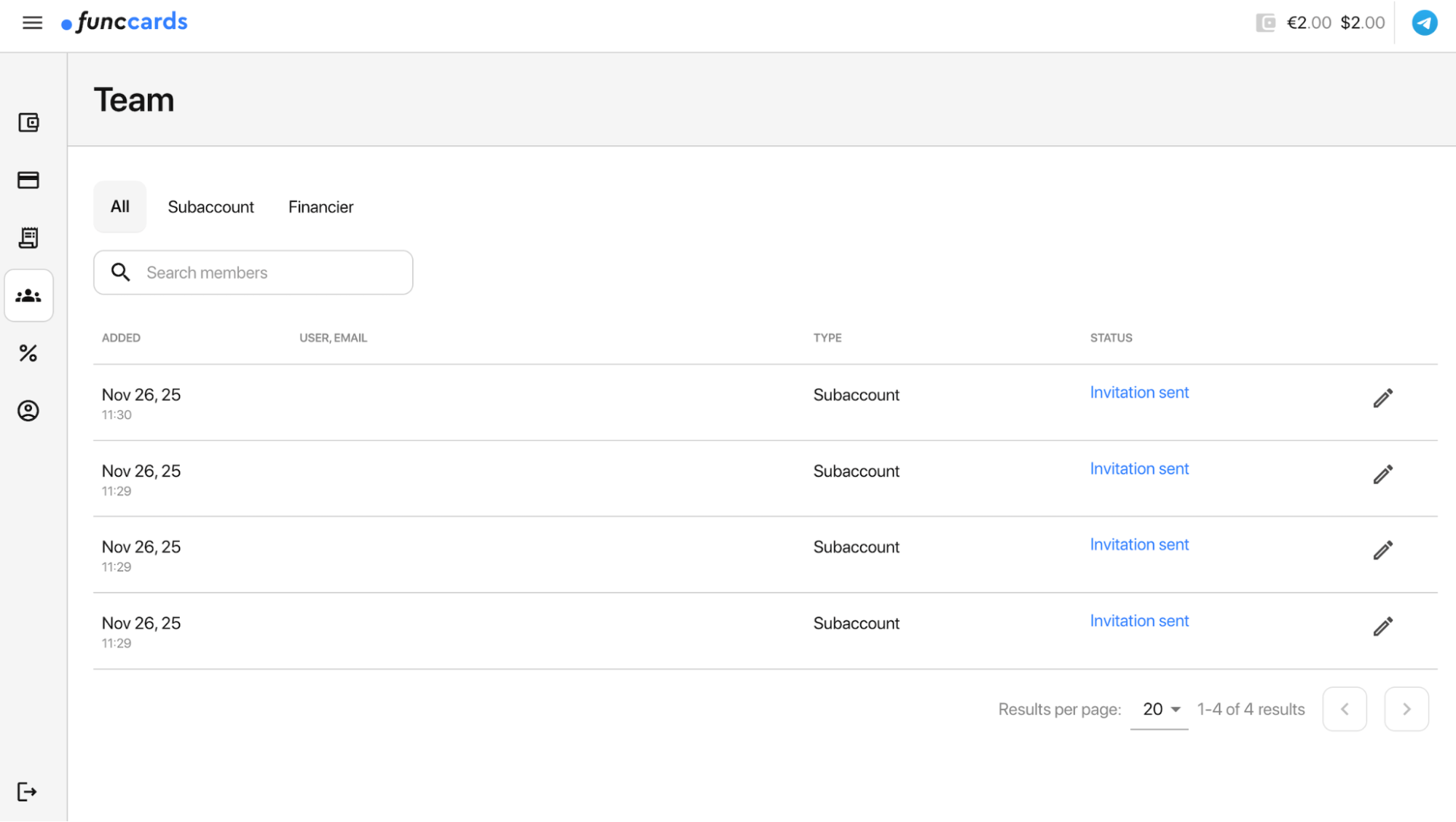Open the profile account sidebar icon

point(28,411)
